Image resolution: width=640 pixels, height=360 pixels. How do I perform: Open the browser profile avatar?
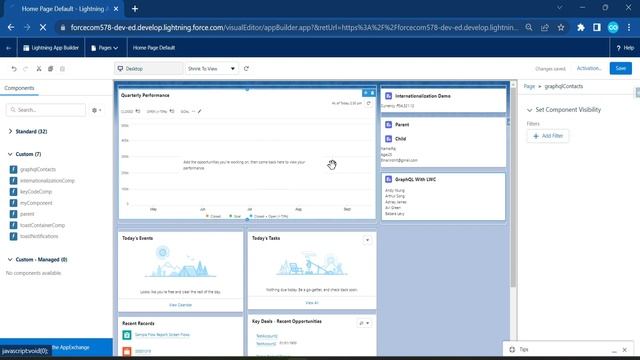[613, 27]
